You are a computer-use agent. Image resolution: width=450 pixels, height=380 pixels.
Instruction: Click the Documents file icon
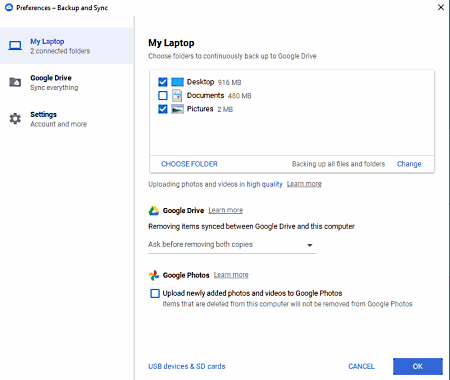(177, 96)
